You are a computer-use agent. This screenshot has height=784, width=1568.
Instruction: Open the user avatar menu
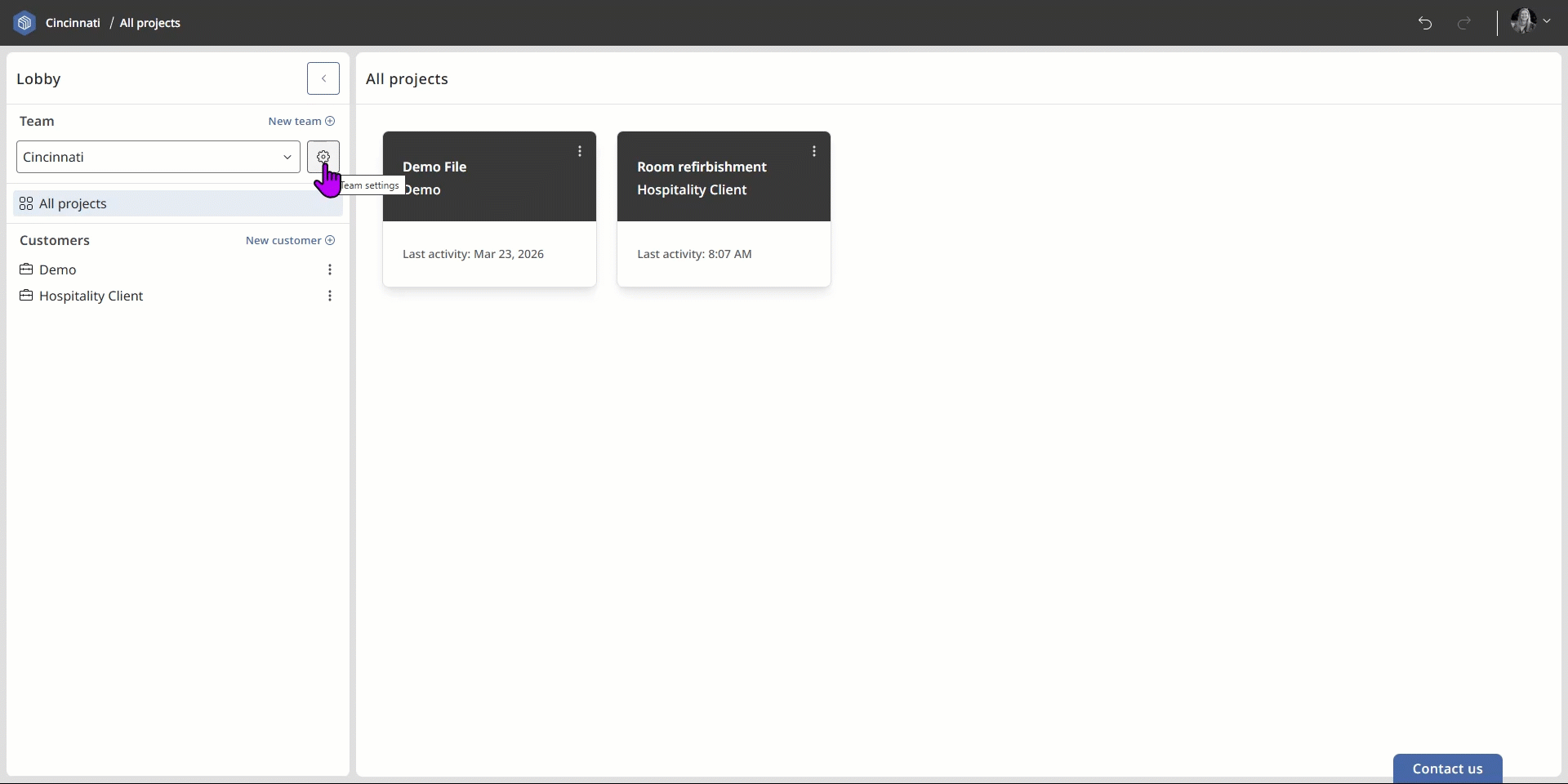tap(1530, 22)
